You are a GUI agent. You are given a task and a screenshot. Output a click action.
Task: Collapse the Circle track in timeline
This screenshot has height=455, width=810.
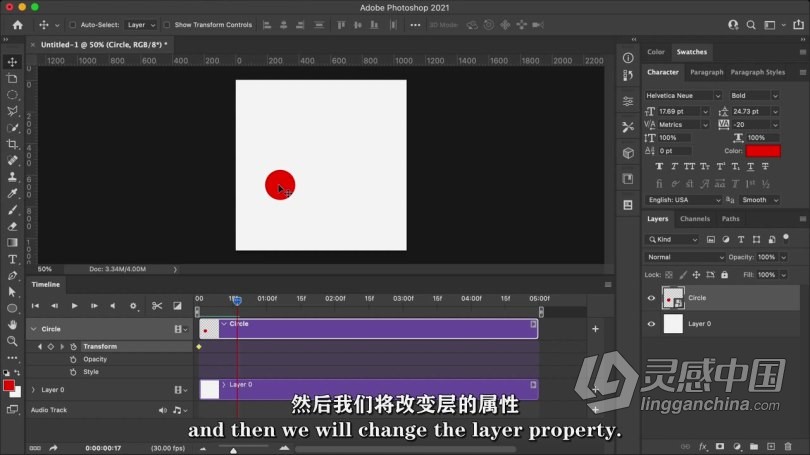[34, 329]
